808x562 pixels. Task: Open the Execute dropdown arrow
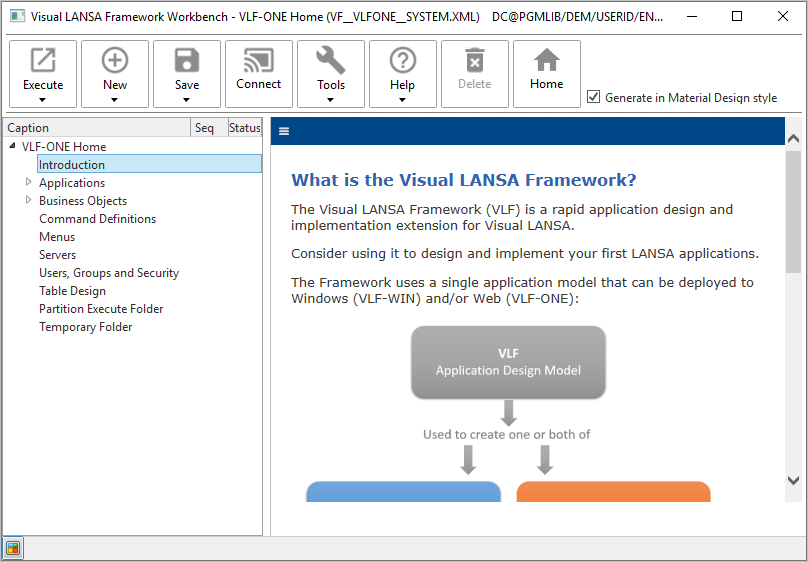(43, 100)
